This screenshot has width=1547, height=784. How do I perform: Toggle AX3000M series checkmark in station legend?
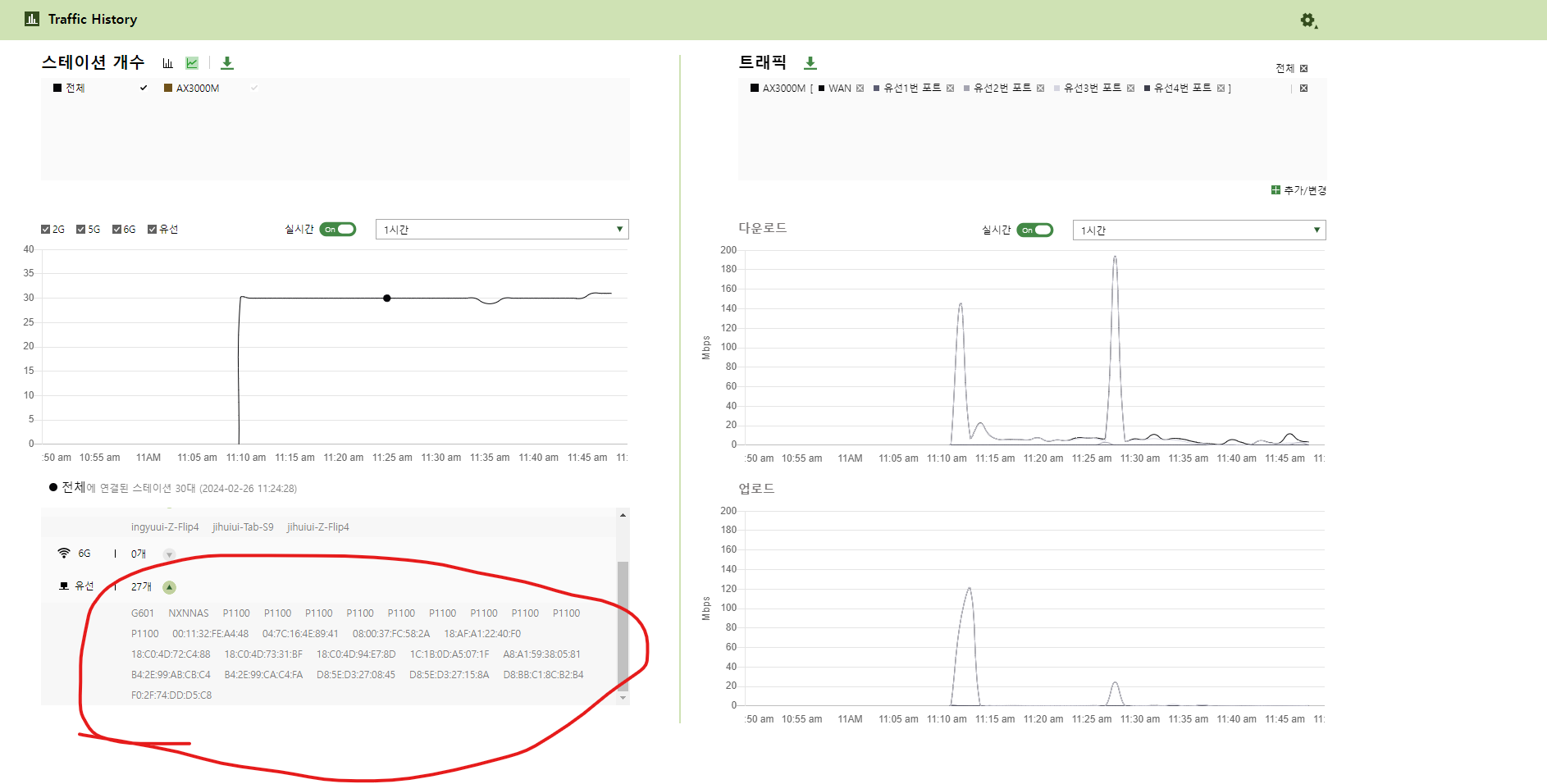pos(254,89)
